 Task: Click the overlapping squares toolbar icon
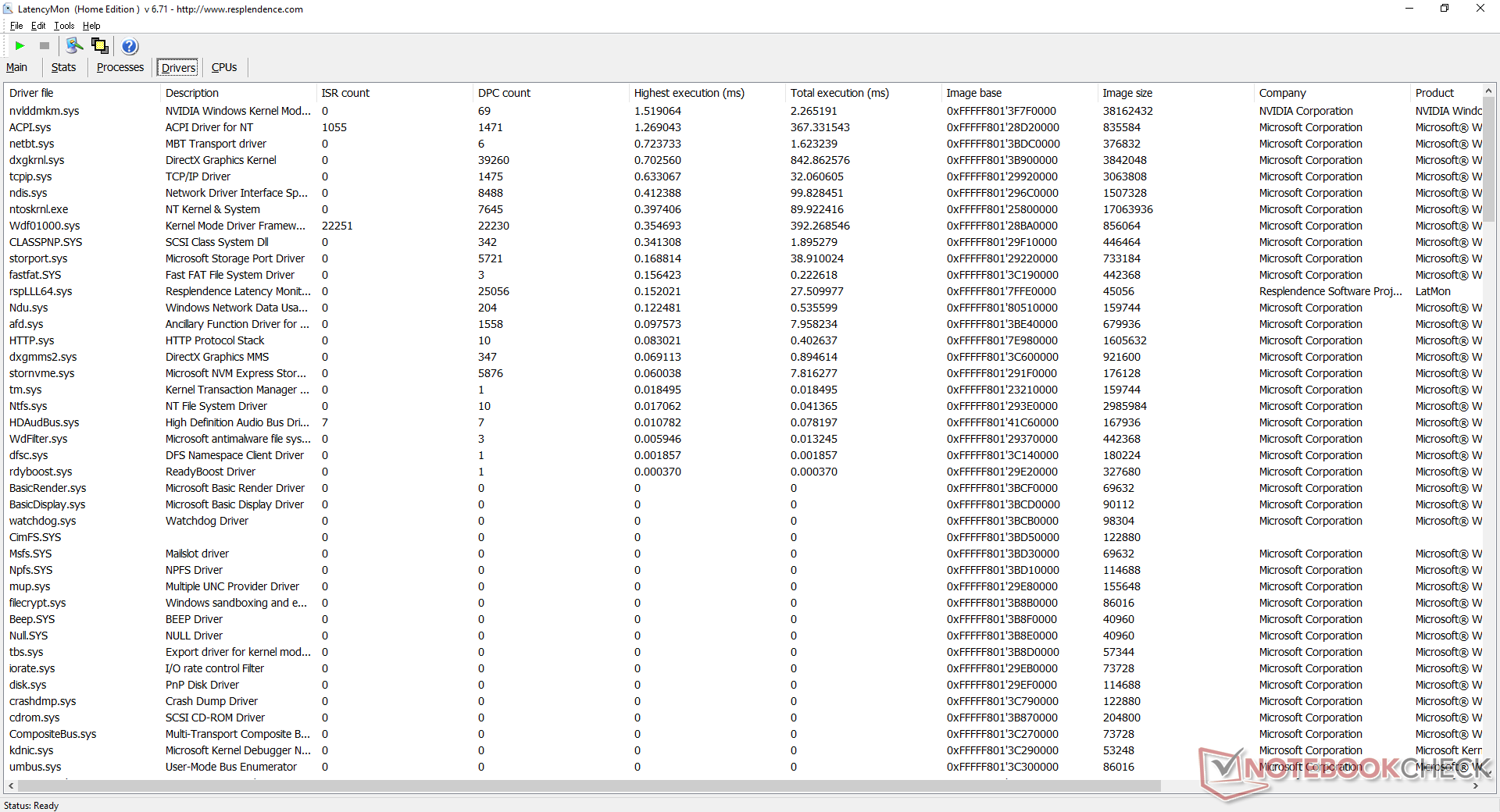100,46
